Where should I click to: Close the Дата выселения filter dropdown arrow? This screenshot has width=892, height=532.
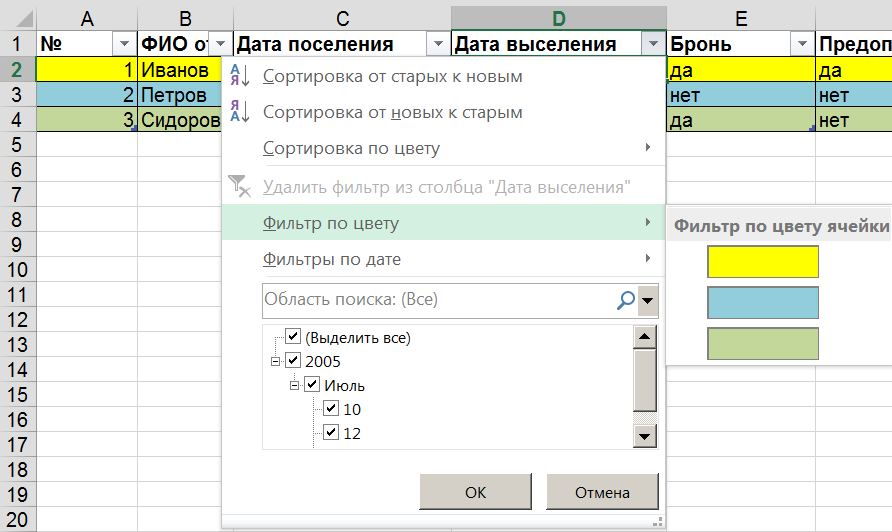[653, 44]
